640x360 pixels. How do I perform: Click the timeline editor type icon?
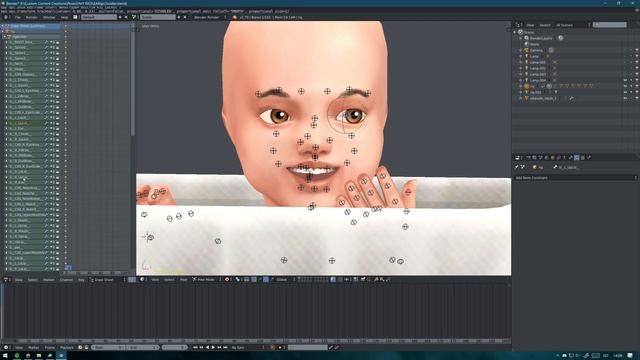pyautogui.click(x=6, y=348)
